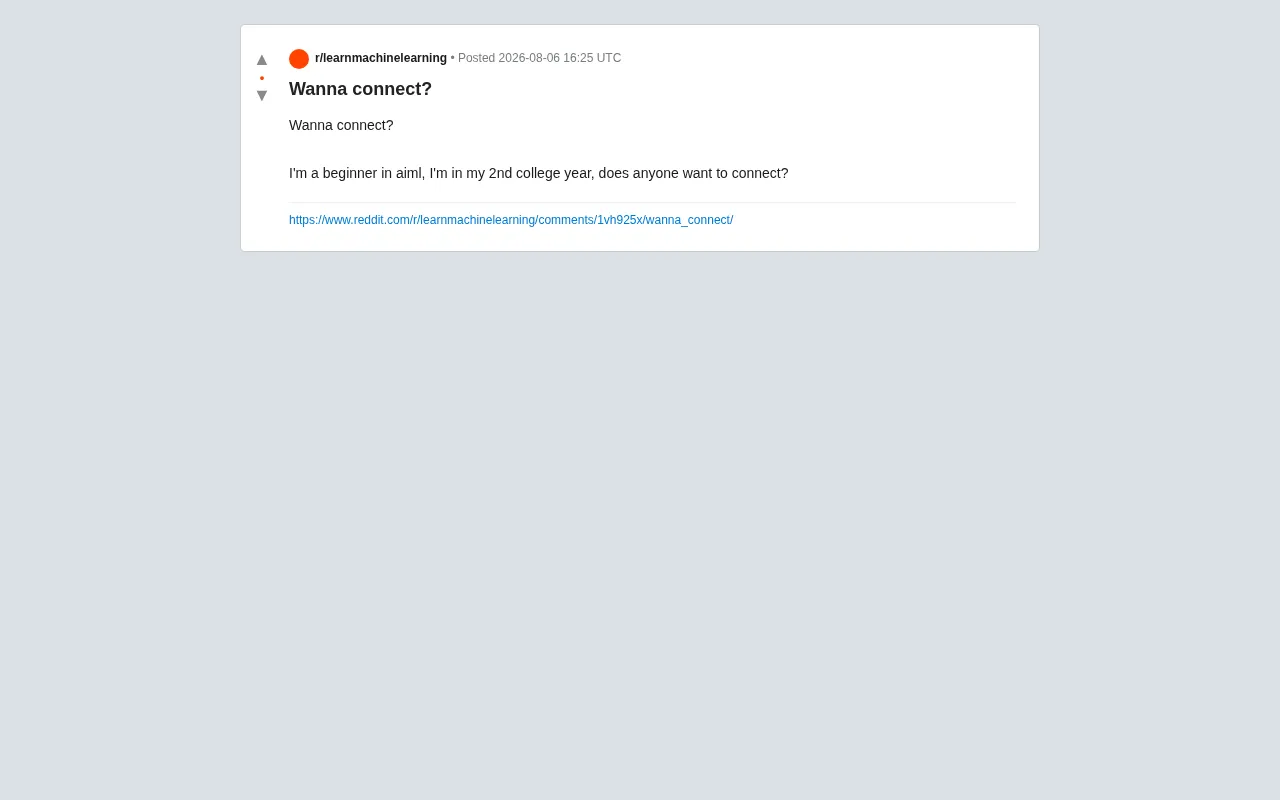Screen dimensions: 1280x800
Task: Click the divider line above the post URL
Action: point(652,202)
